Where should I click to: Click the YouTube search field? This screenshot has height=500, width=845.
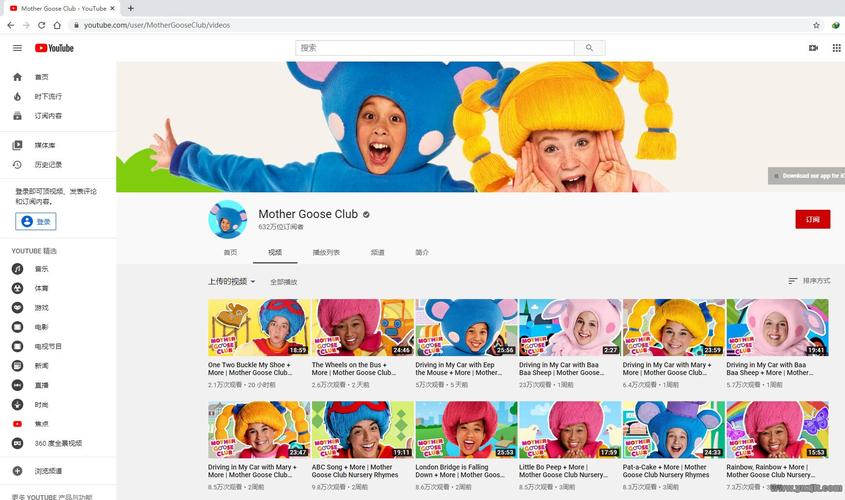click(435, 48)
